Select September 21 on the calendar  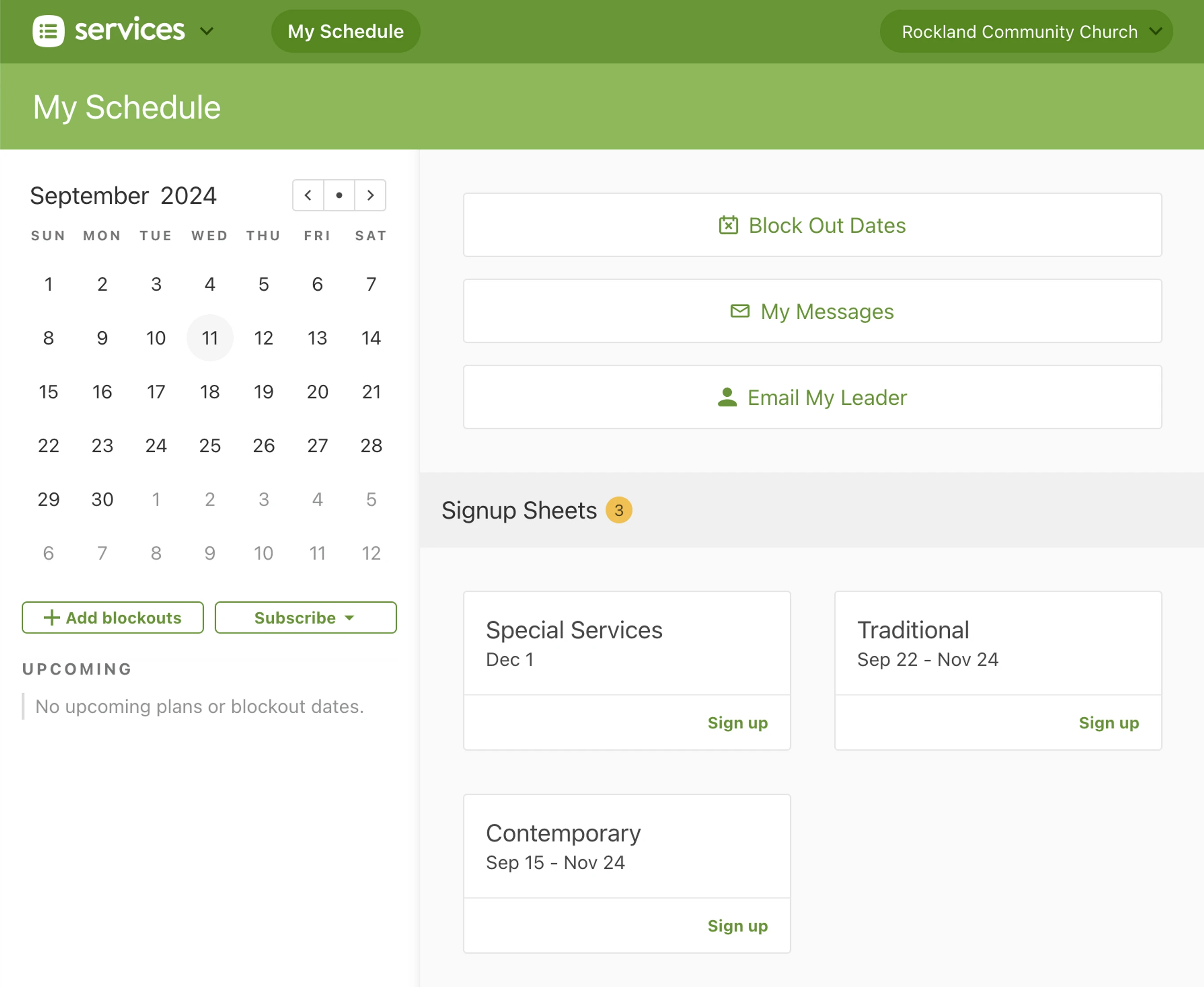point(371,392)
